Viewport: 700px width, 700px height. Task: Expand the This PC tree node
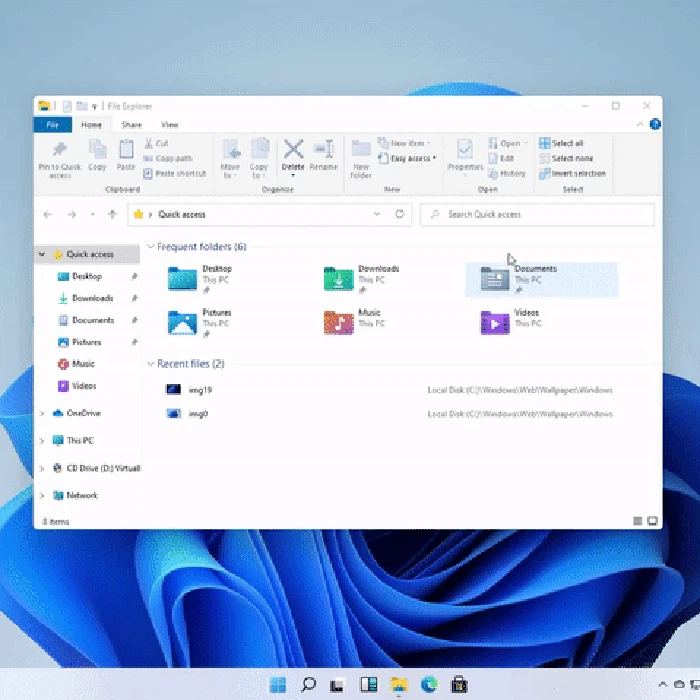(x=41, y=441)
